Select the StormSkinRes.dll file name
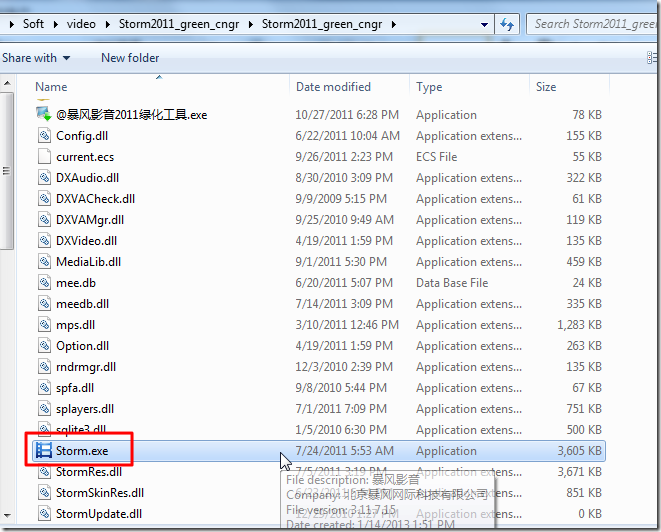This screenshot has width=661, height=532. 100,493
